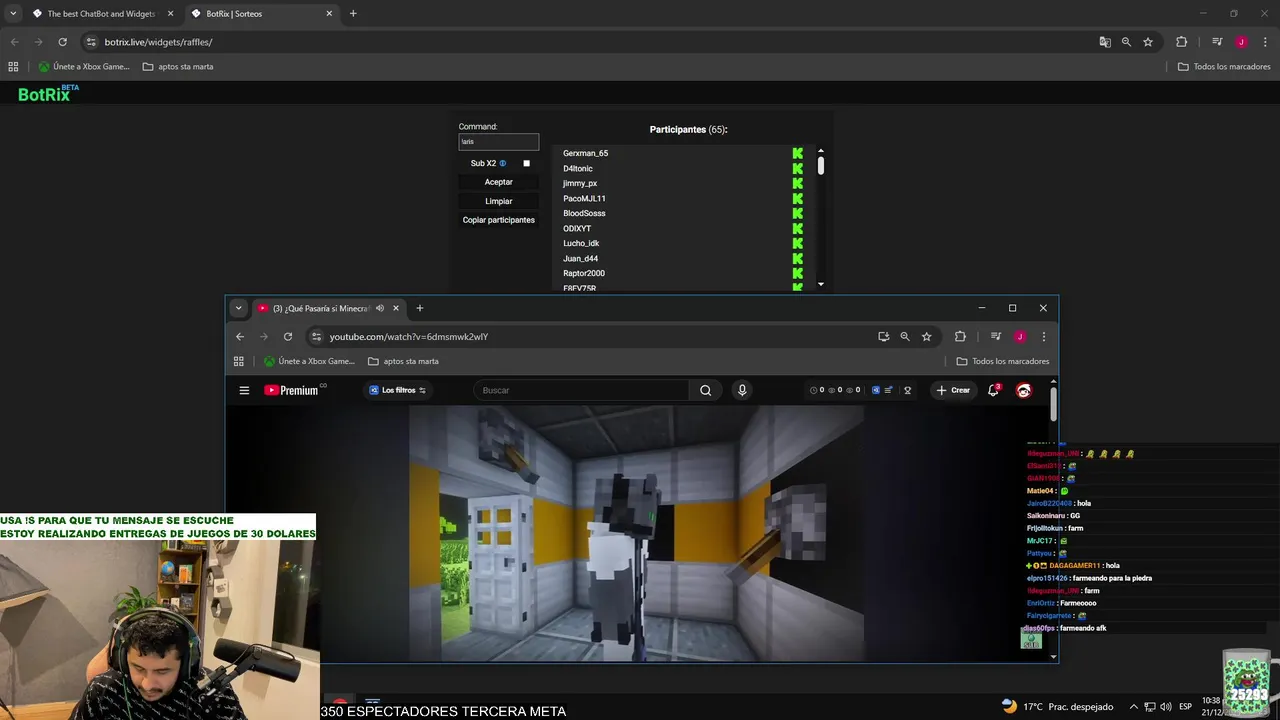Select participant Gerxman_65

click(585, 153)
